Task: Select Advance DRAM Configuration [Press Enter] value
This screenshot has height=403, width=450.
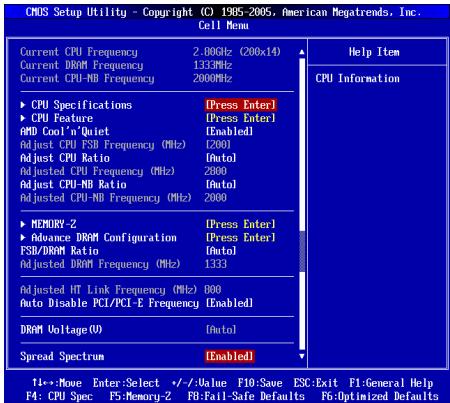Action: [241, 238]
